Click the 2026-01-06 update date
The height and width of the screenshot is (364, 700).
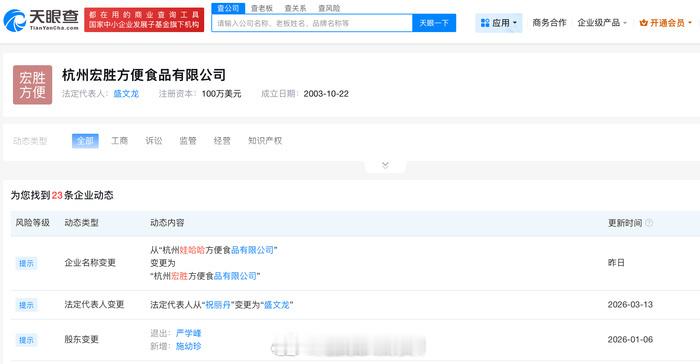coord(630,339)
